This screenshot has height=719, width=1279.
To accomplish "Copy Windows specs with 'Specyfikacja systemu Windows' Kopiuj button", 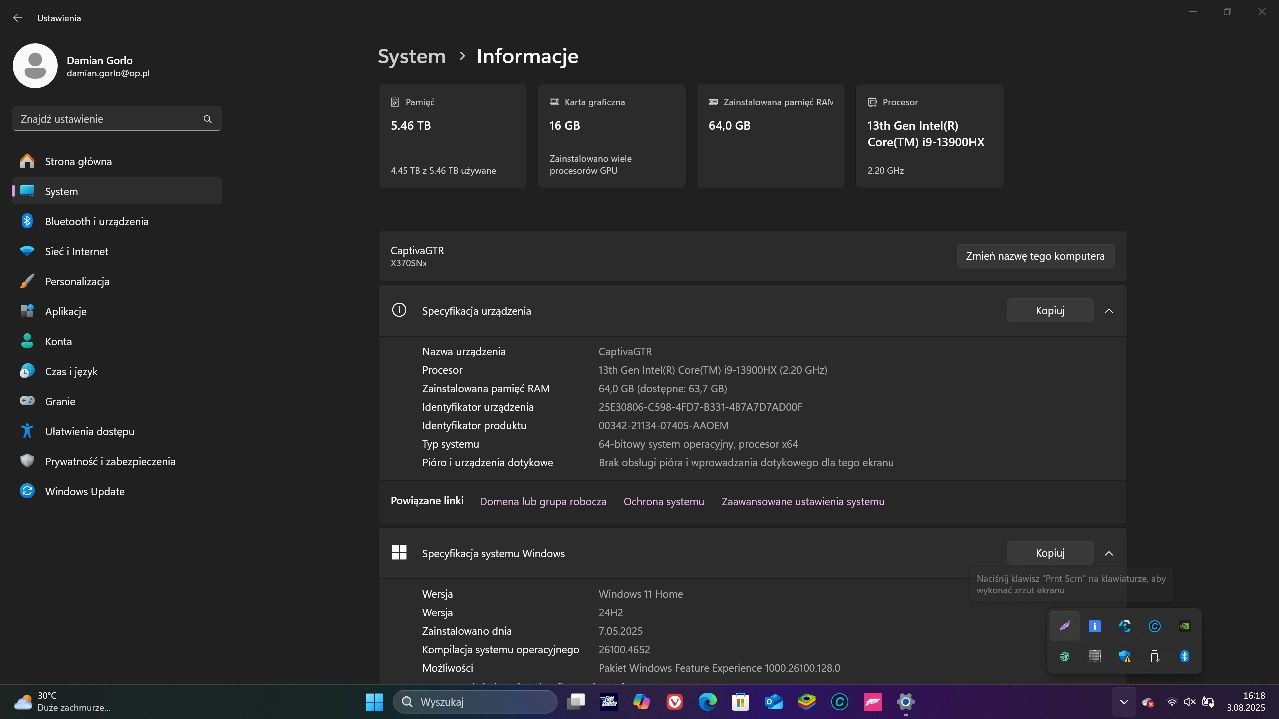I will pos(1050,553).
